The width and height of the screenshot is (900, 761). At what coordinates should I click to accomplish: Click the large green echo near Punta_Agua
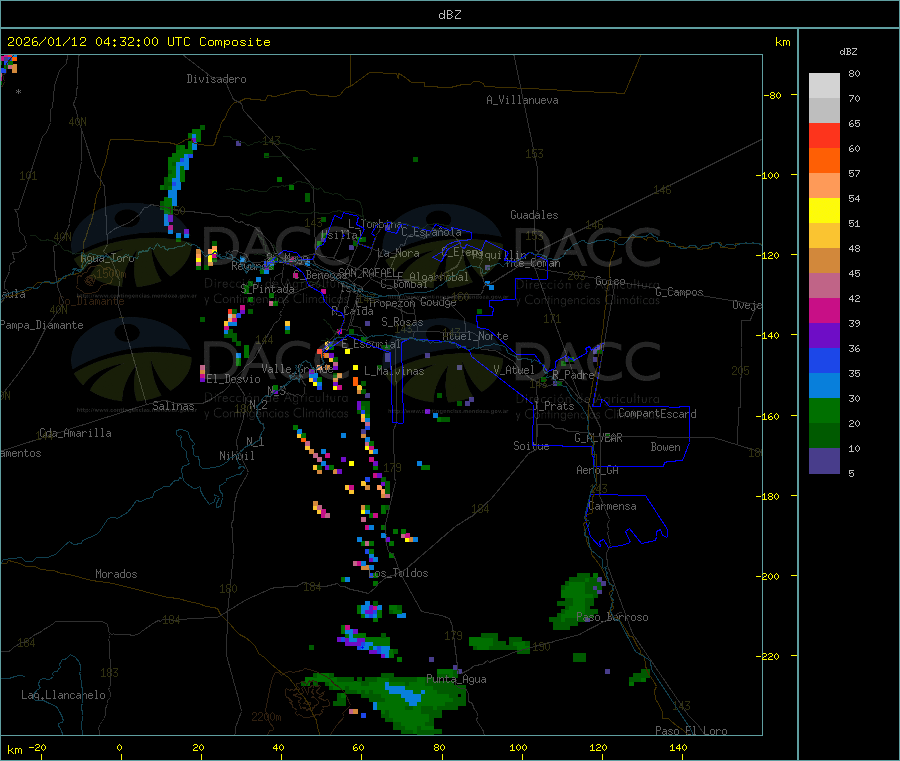396,699
